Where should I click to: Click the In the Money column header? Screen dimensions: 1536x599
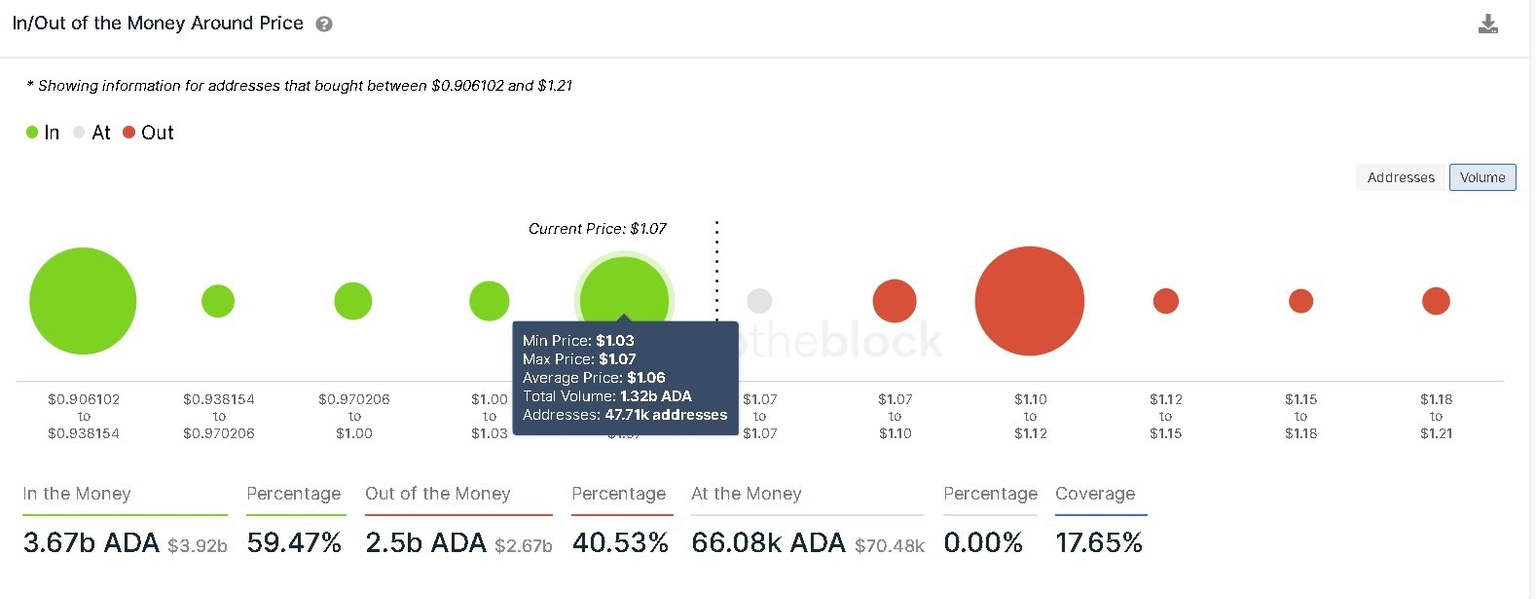(x=77, y=494)
